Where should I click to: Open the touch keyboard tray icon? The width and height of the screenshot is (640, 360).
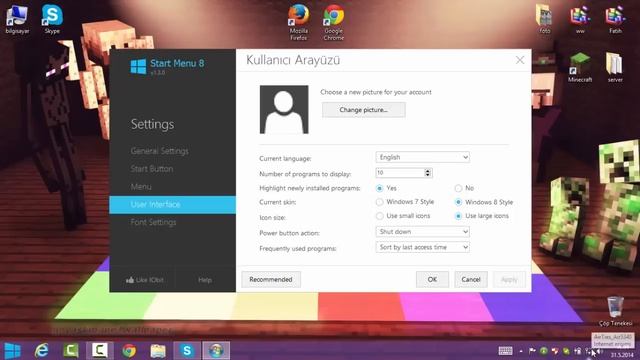pyautogui.click(x=505, y=351)
